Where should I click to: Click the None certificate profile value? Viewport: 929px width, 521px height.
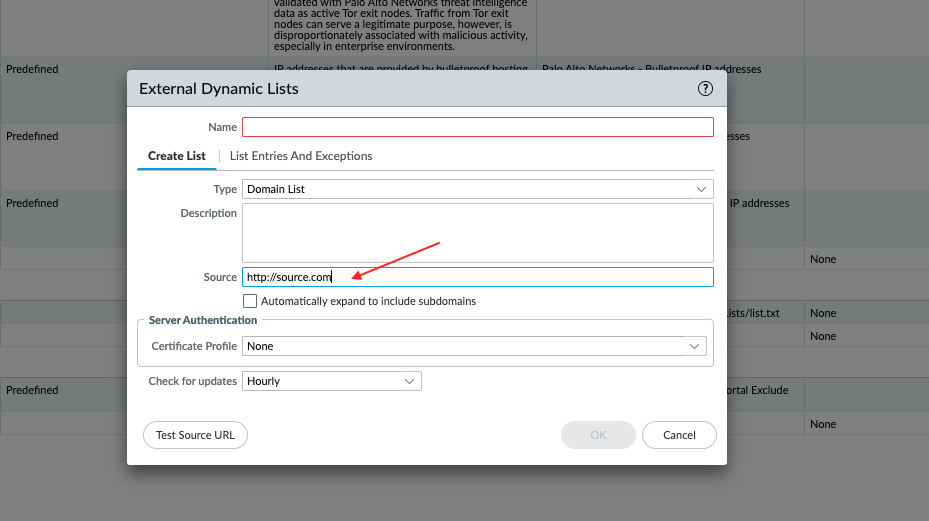pos(260,346)
